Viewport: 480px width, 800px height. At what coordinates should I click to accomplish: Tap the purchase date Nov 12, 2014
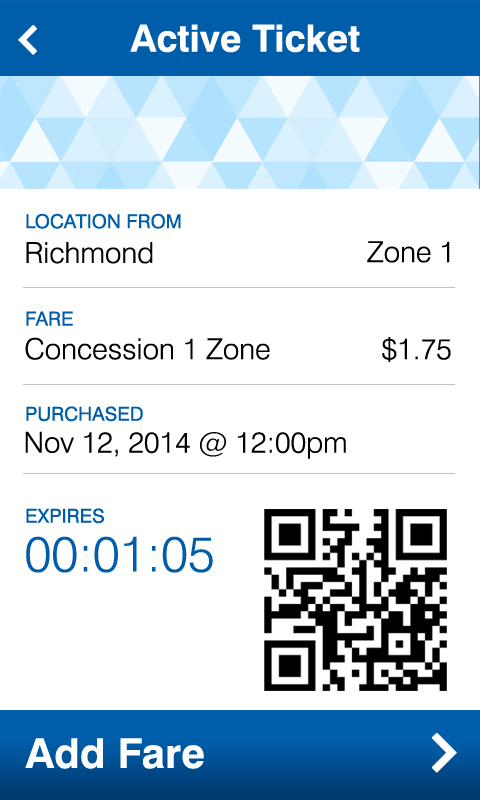point(107,443)
